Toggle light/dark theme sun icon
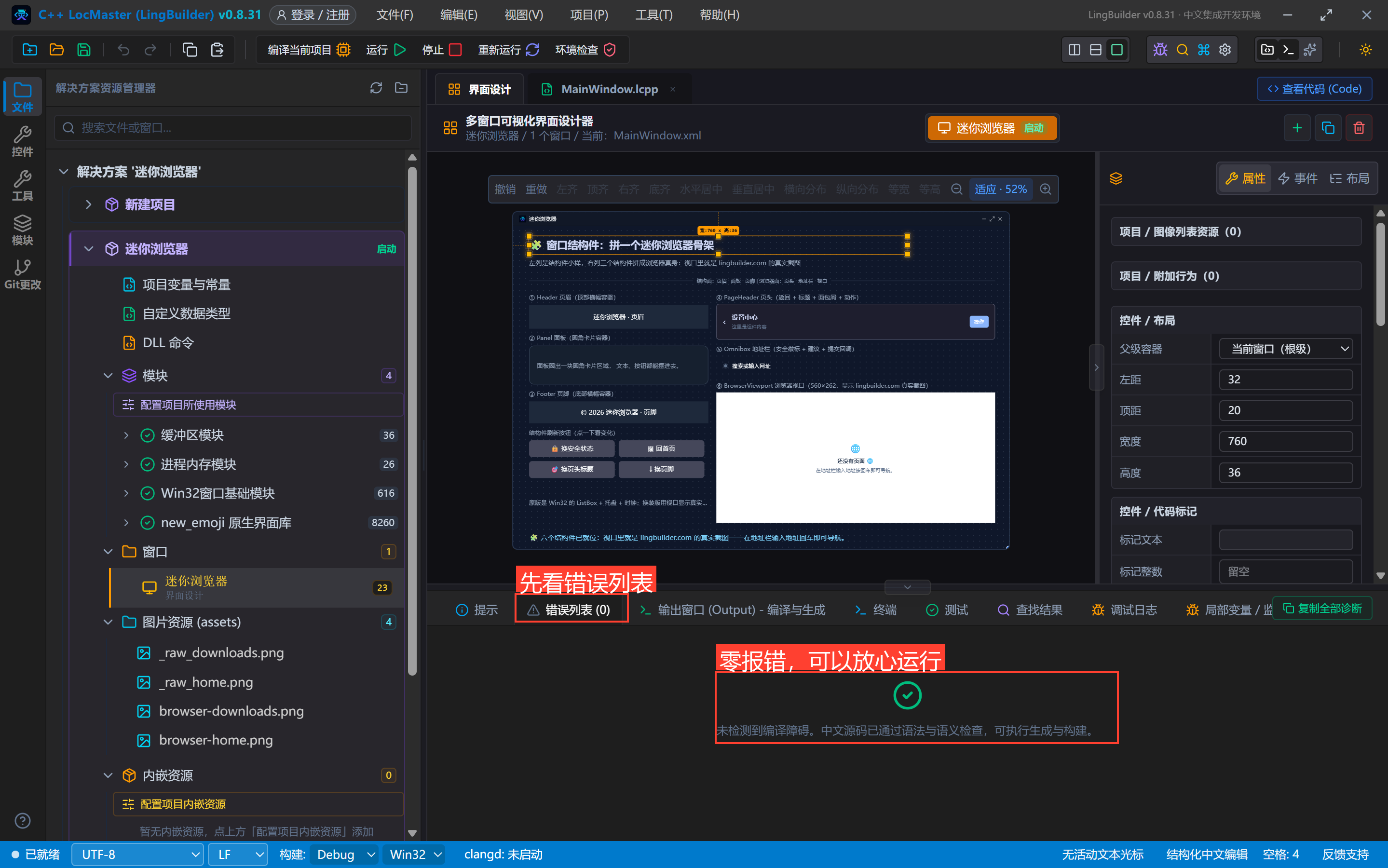 tap(1366, 50)
